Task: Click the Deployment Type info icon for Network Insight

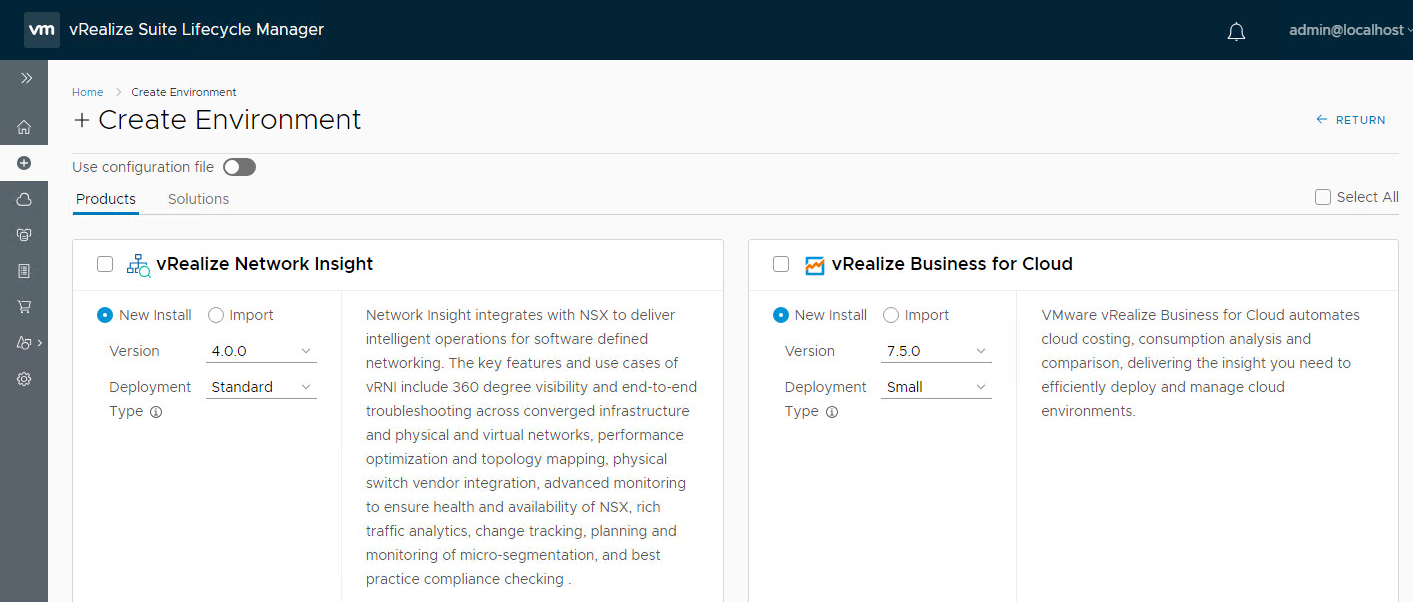Action: [x=156, y=412]
